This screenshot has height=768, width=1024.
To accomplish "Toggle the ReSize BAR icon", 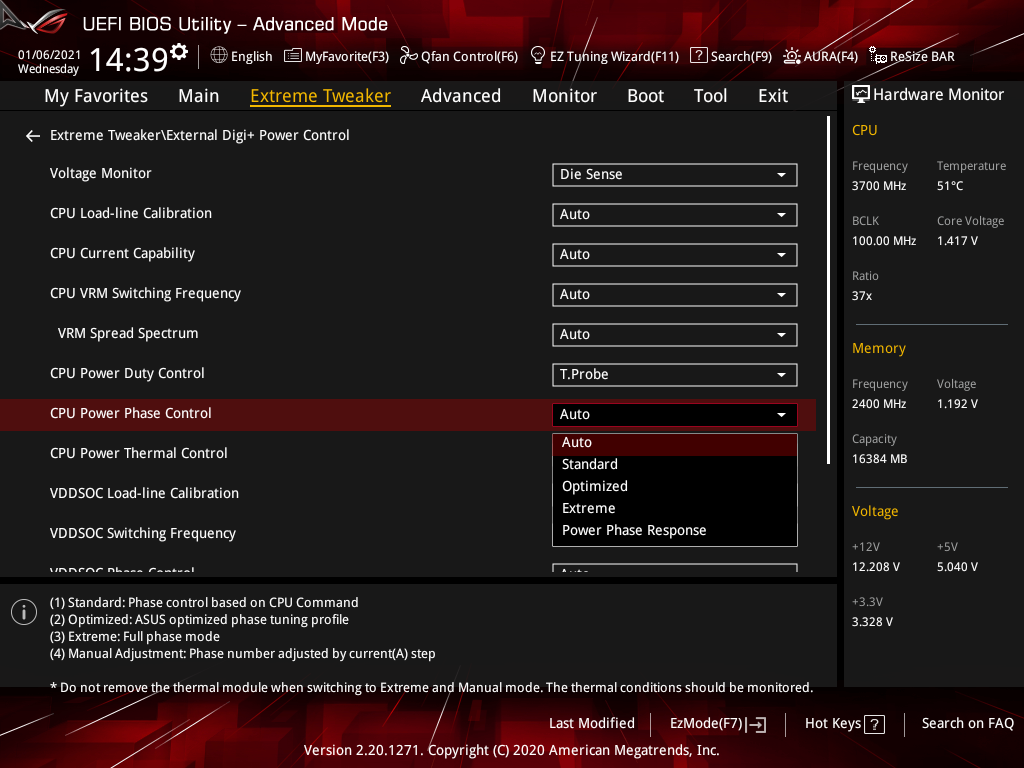I will coord(878,56).
